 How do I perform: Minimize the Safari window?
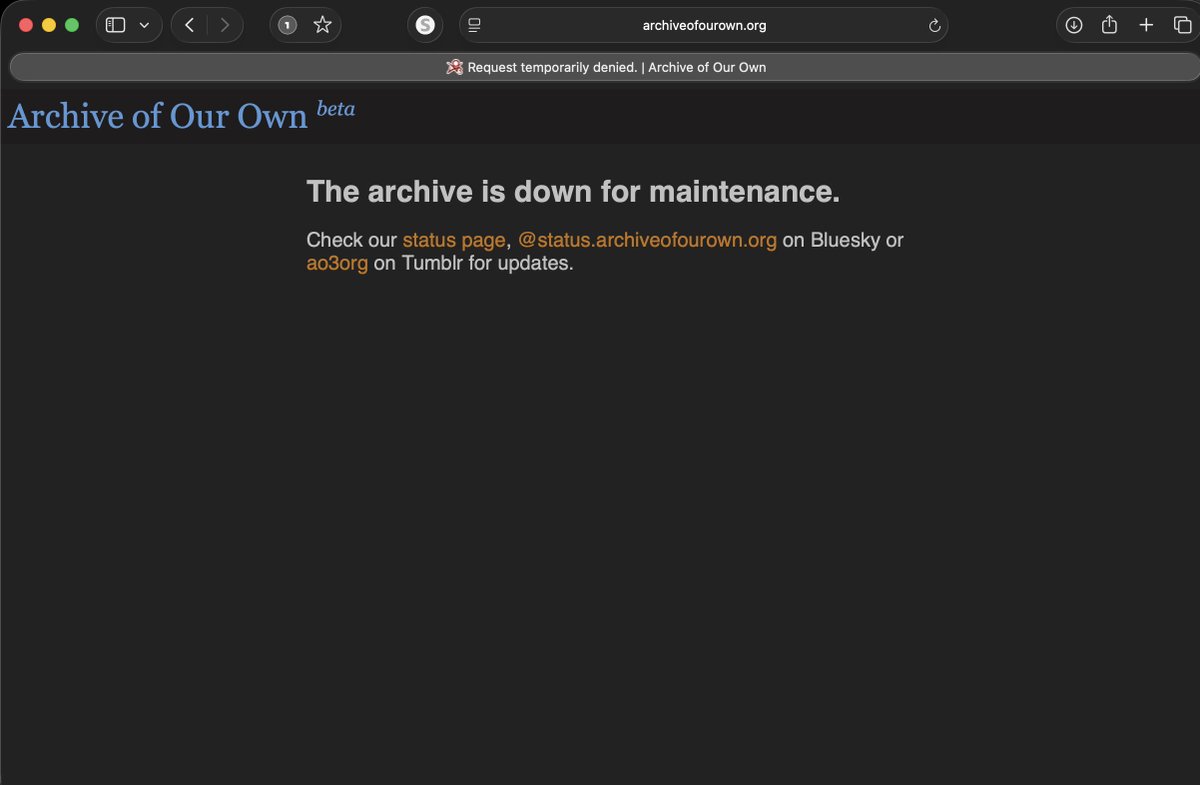click(x=49, y=25)
